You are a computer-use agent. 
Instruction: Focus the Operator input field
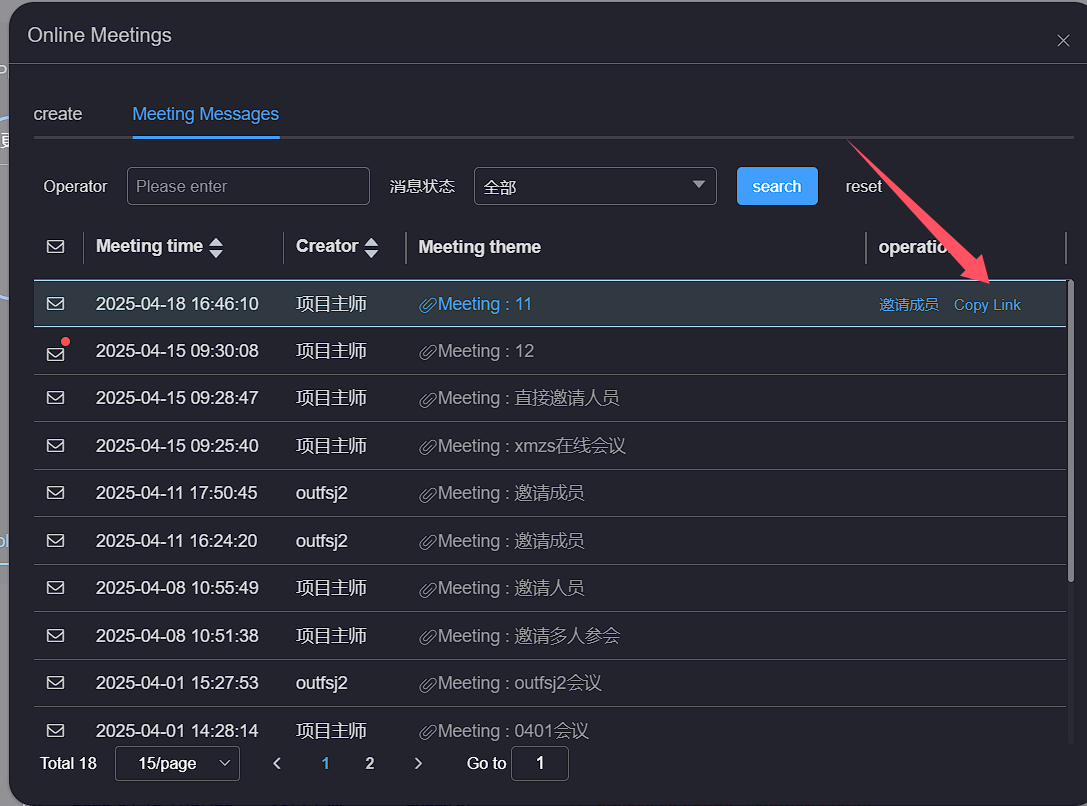coord(248,186)
